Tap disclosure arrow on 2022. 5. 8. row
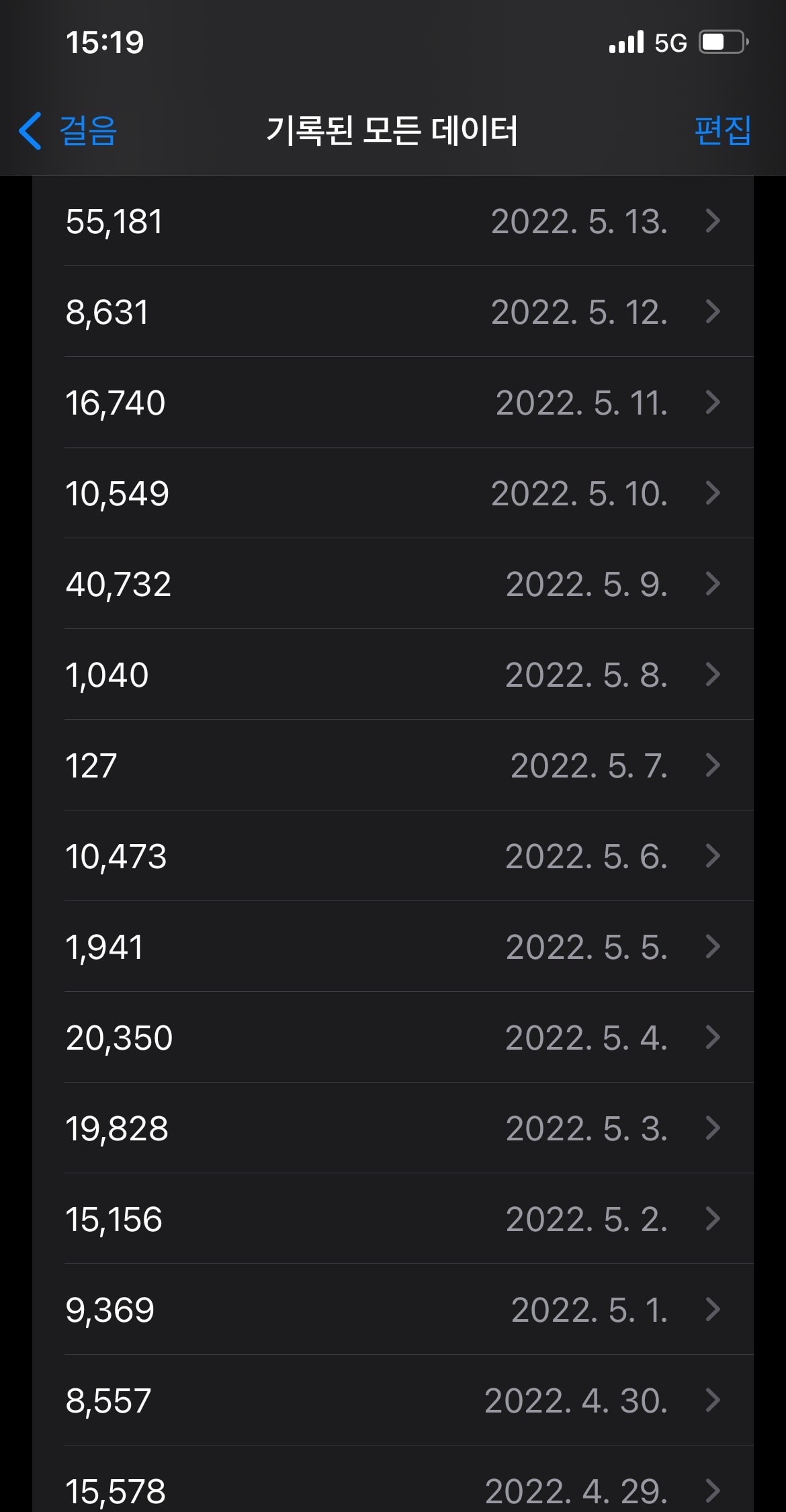Image resolution: width=786 pixels, height=1512 pixels. 713,675
